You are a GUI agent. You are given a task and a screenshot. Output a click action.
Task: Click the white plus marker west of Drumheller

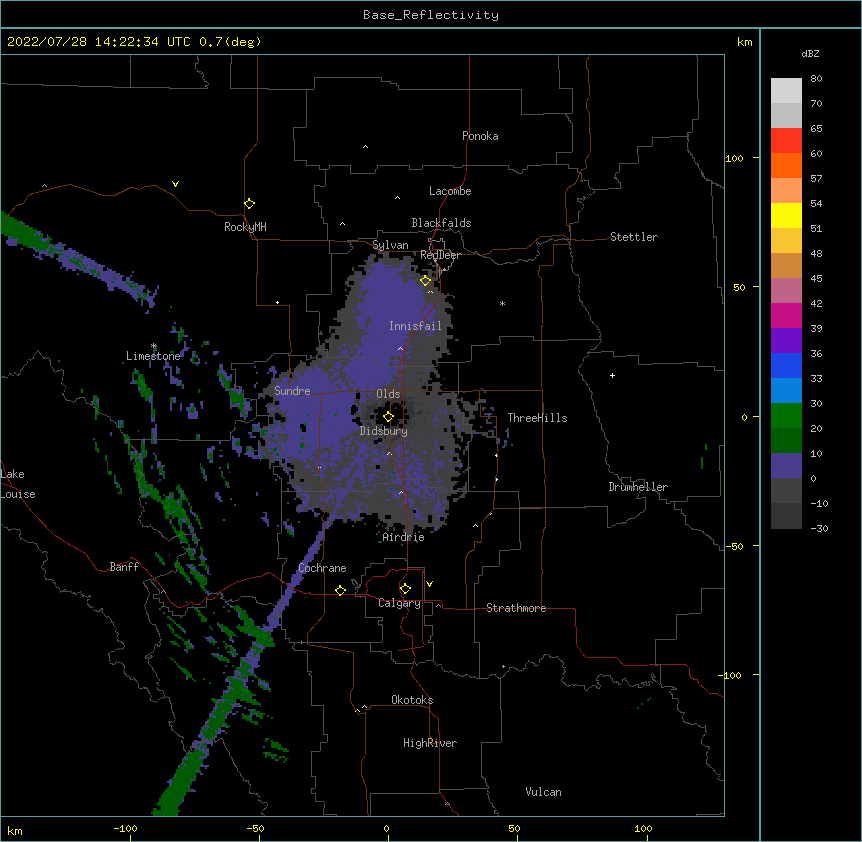[x=612, y=375]
